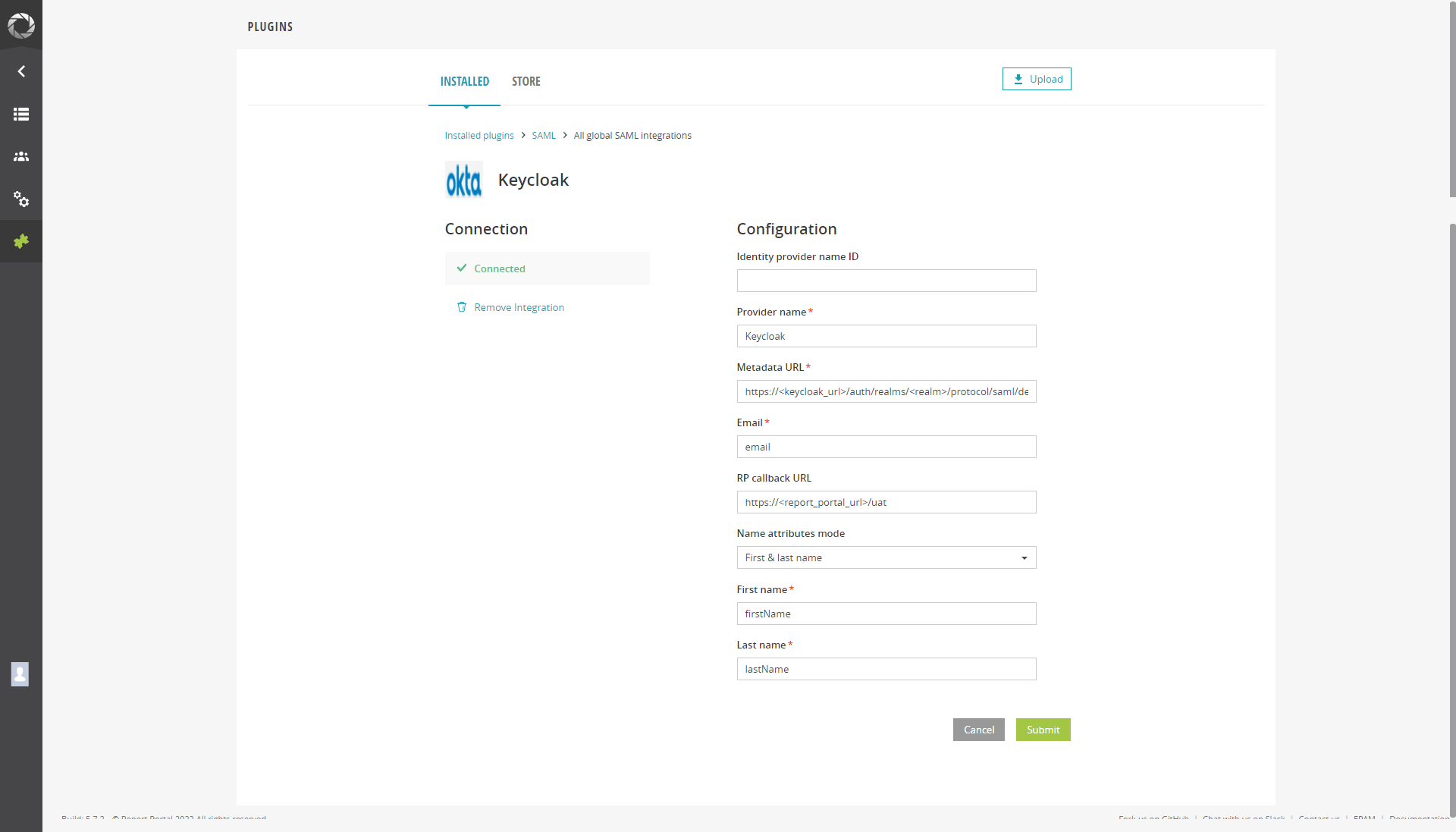Select the green plugins puzzle icon
The height and width of the screenshot is (832, 1456).
pyautogui.click(x=20, y=241)
